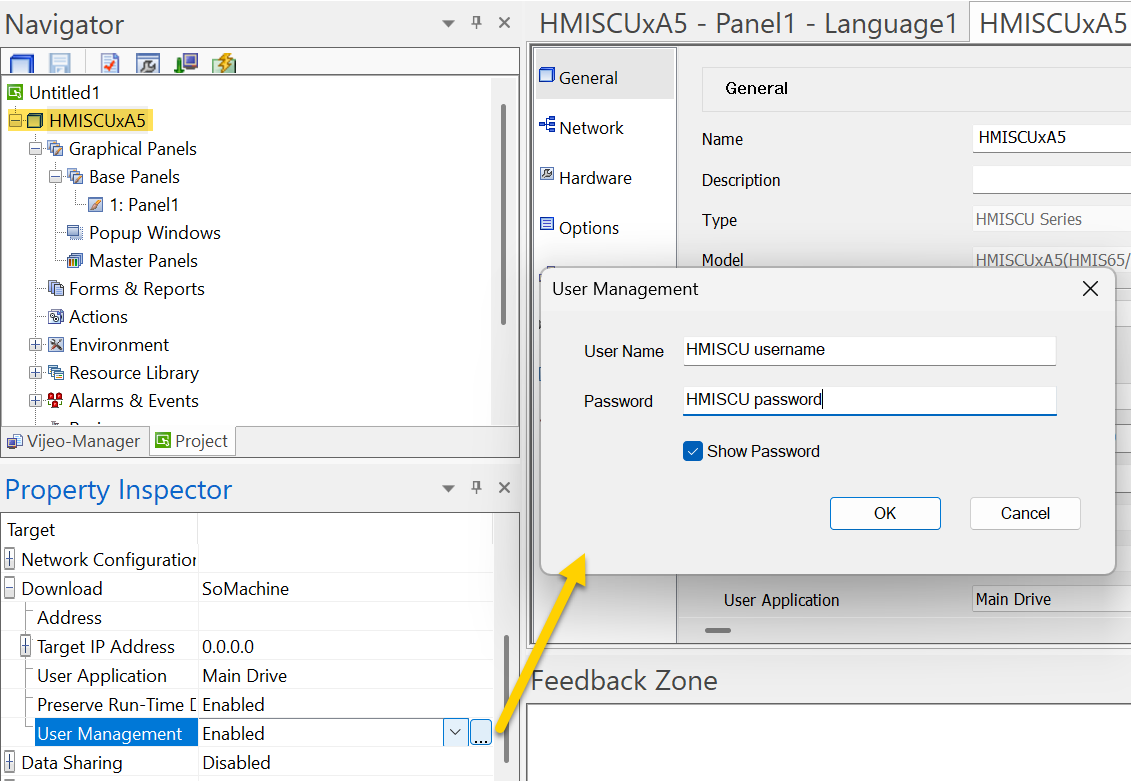Click the Property Inspector vertical scrollbar
Image resolution: width=1131 pixels, height=781 pixels.
(x=507, y=697)
